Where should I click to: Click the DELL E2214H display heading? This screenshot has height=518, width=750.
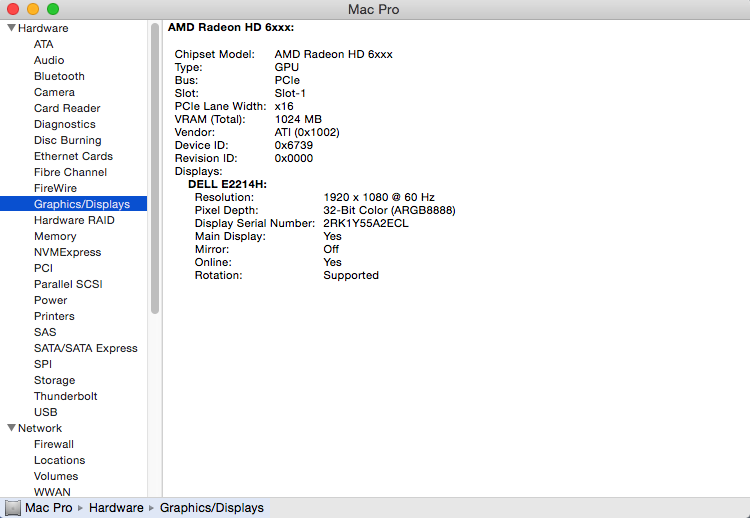coord(228,184)
